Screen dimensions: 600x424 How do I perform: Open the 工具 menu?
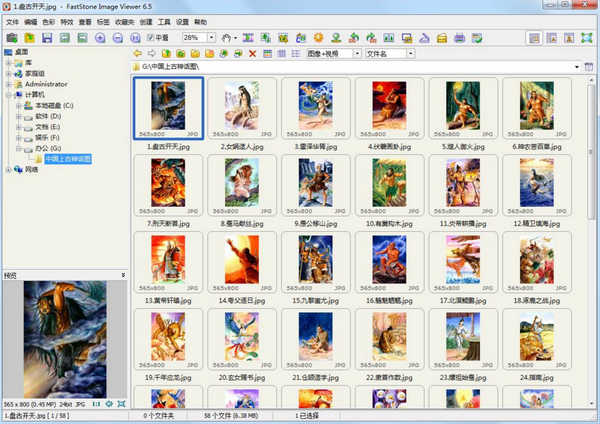click(164, 22)
